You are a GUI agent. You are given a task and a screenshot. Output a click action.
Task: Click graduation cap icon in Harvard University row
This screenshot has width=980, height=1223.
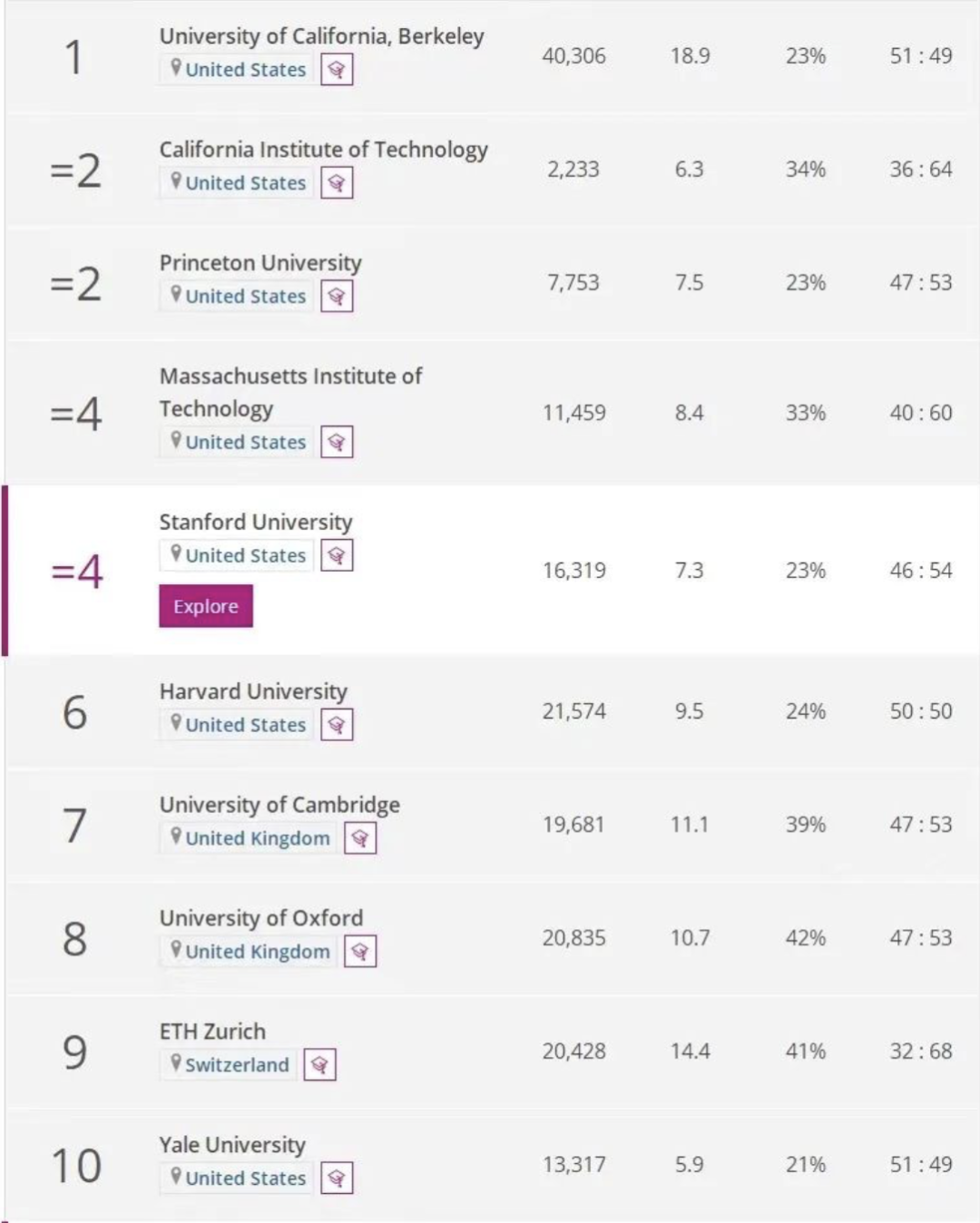pyautogui.click(x=337, y=725)
